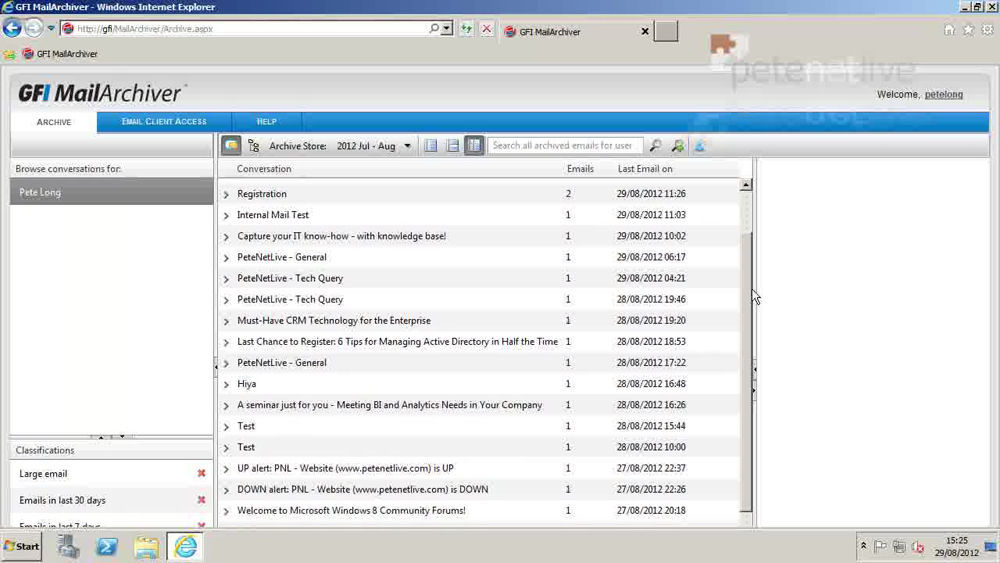This screenshot has height=563, width=1000.
Task: Select the Test conversation from 28/08/2012 10:00
Action: tap(479, 447)
